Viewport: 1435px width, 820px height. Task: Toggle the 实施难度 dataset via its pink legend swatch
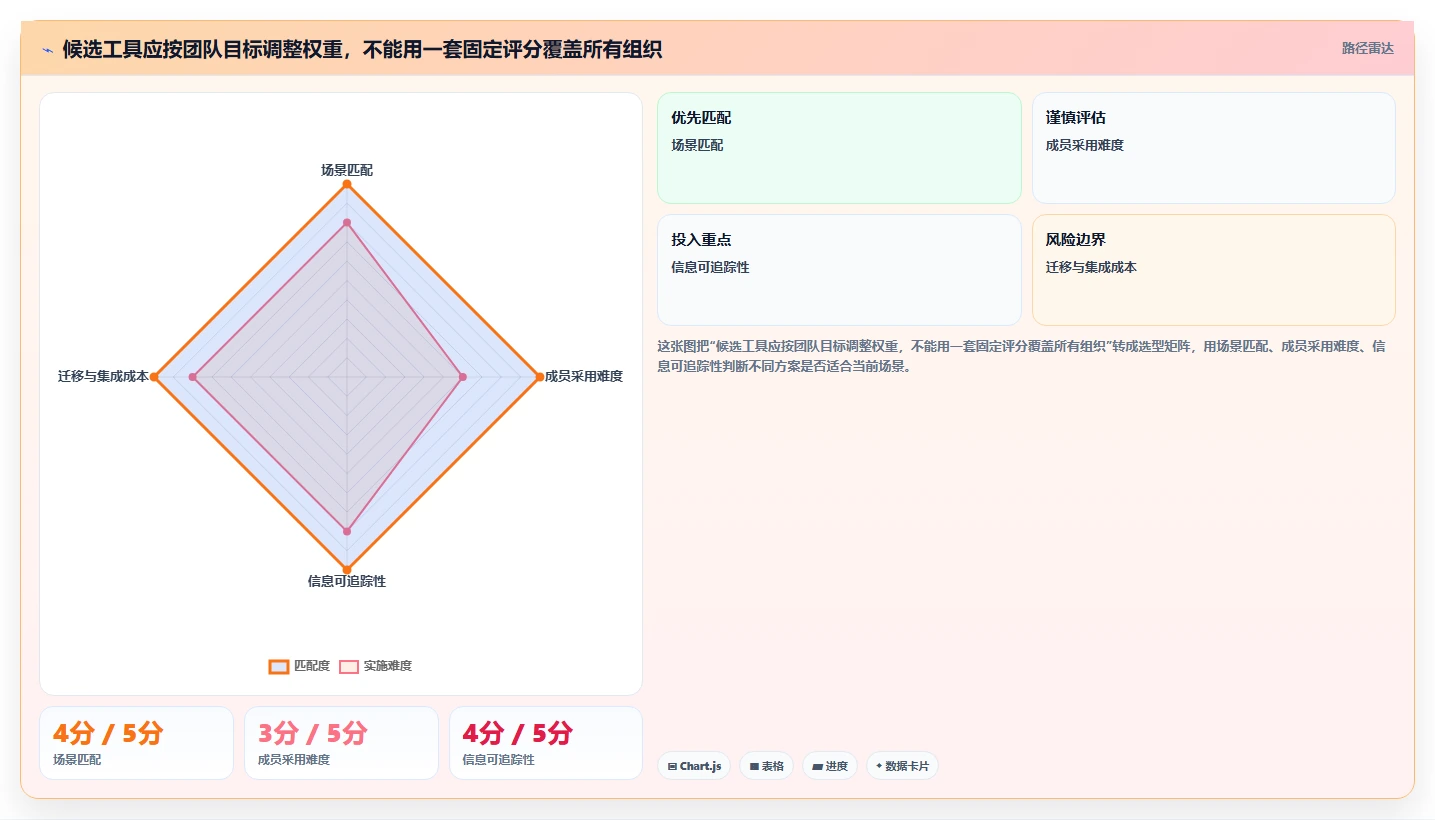[349, 666]
